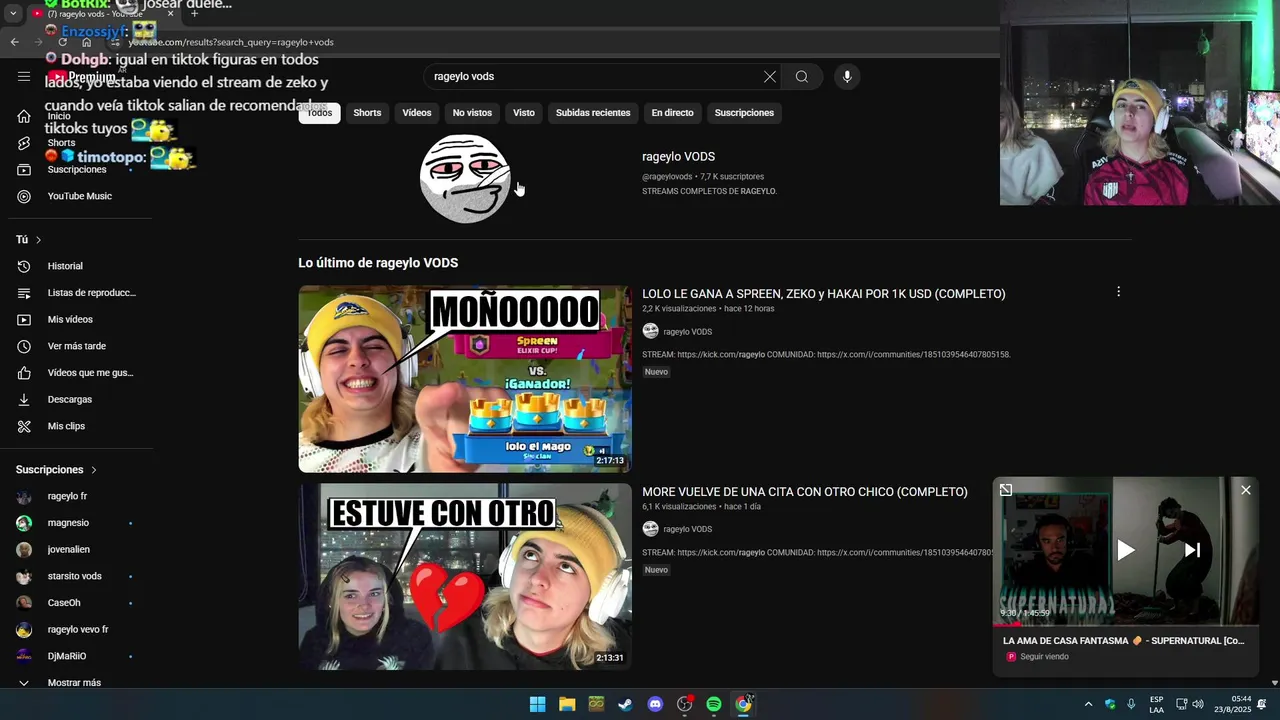The image size is (1280, 720).
Task: Reload the page in Chrome
Action: click(63, 42)
